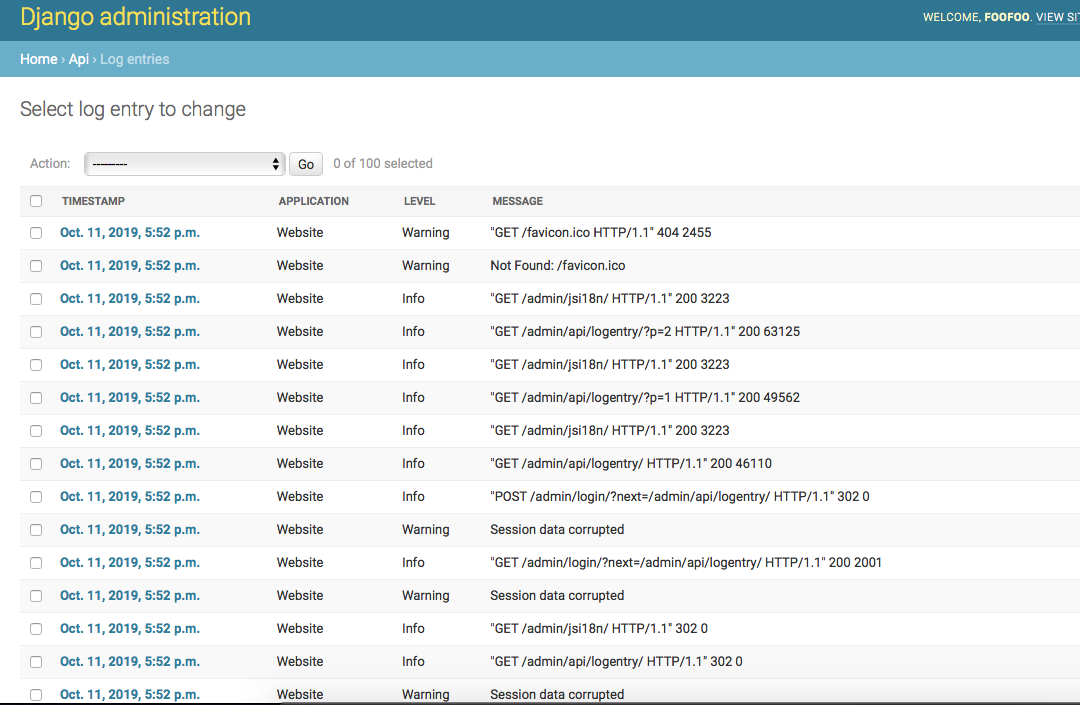Click the POST /admin/login/ 302 0 message
Image resolution: width=1080 pixels, height=705 pixels.
point(680,497)
